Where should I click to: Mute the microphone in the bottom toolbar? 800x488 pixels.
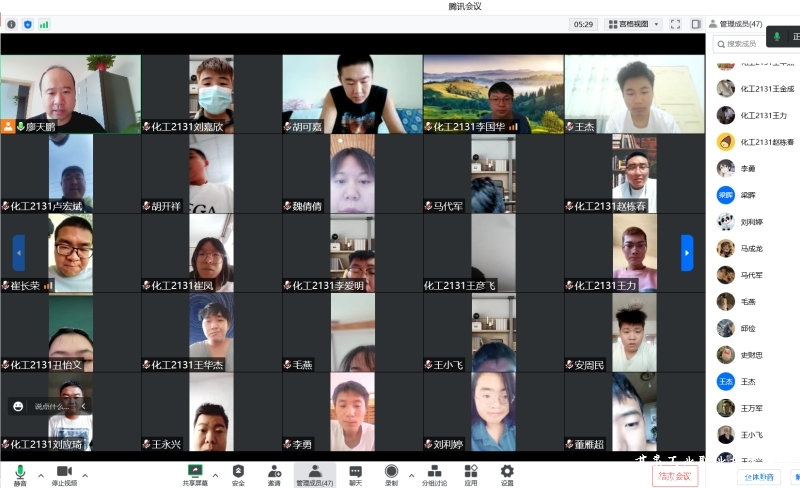(x=19, y=472)
